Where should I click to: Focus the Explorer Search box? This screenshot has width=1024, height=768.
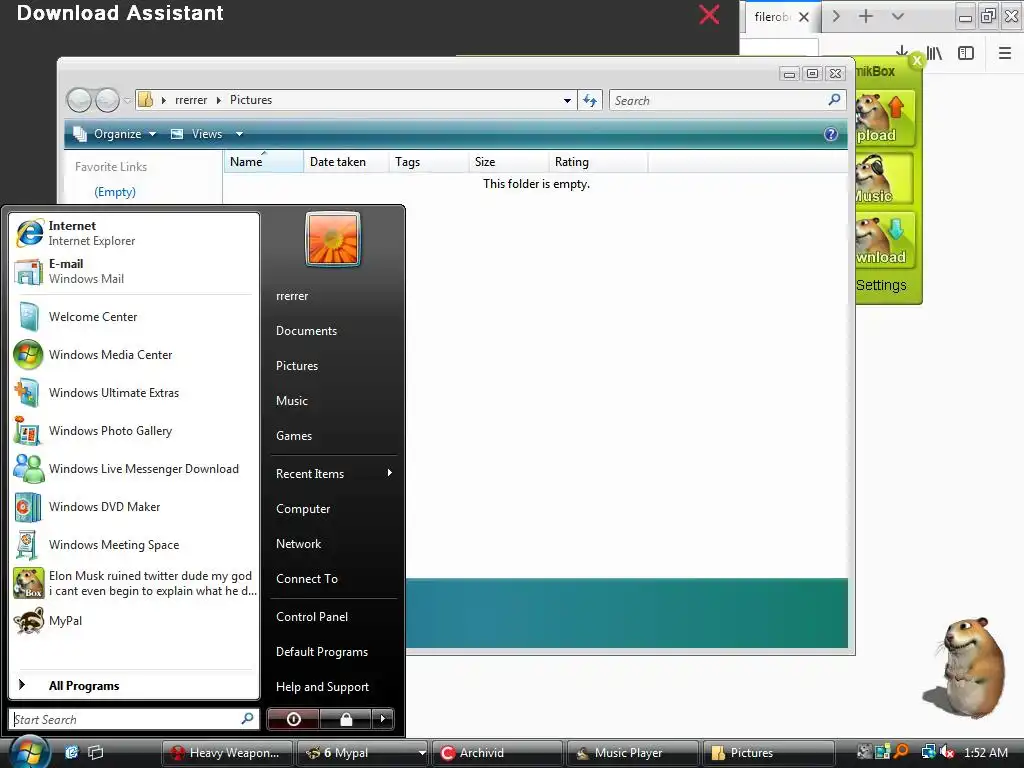click(728, 100)
